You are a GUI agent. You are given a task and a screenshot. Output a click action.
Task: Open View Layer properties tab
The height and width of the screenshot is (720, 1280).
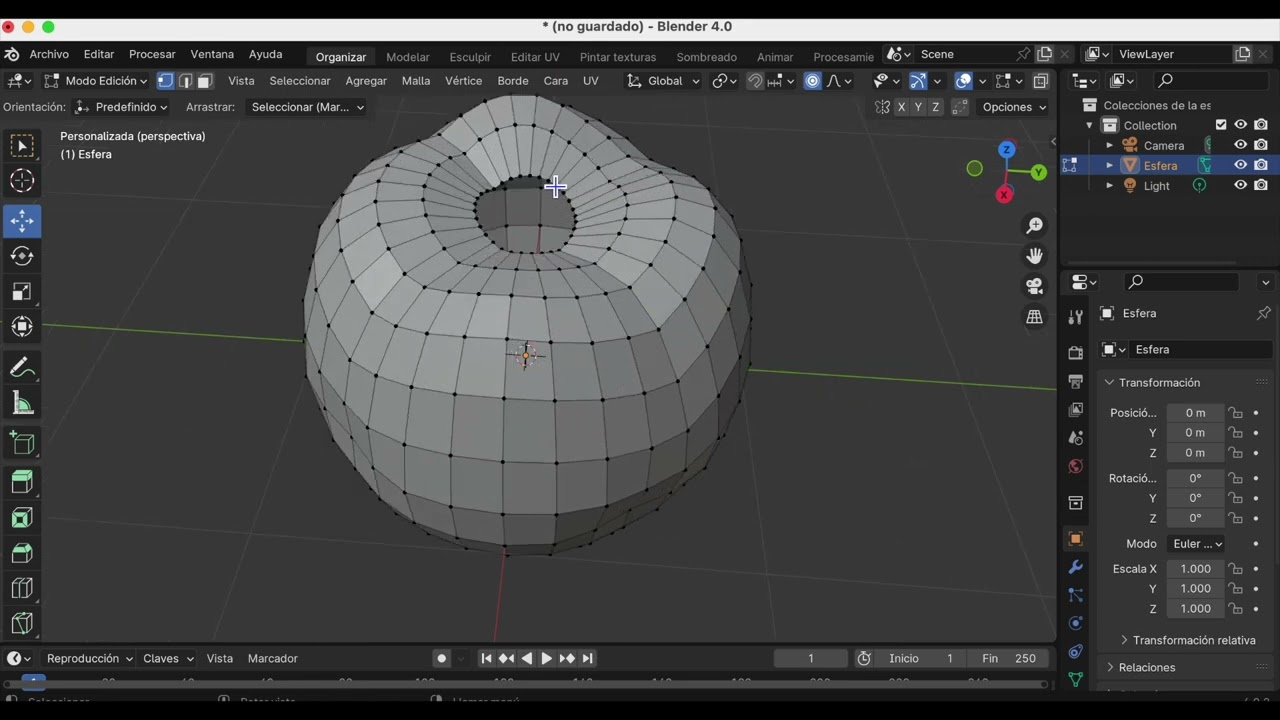coord(1076,410)
